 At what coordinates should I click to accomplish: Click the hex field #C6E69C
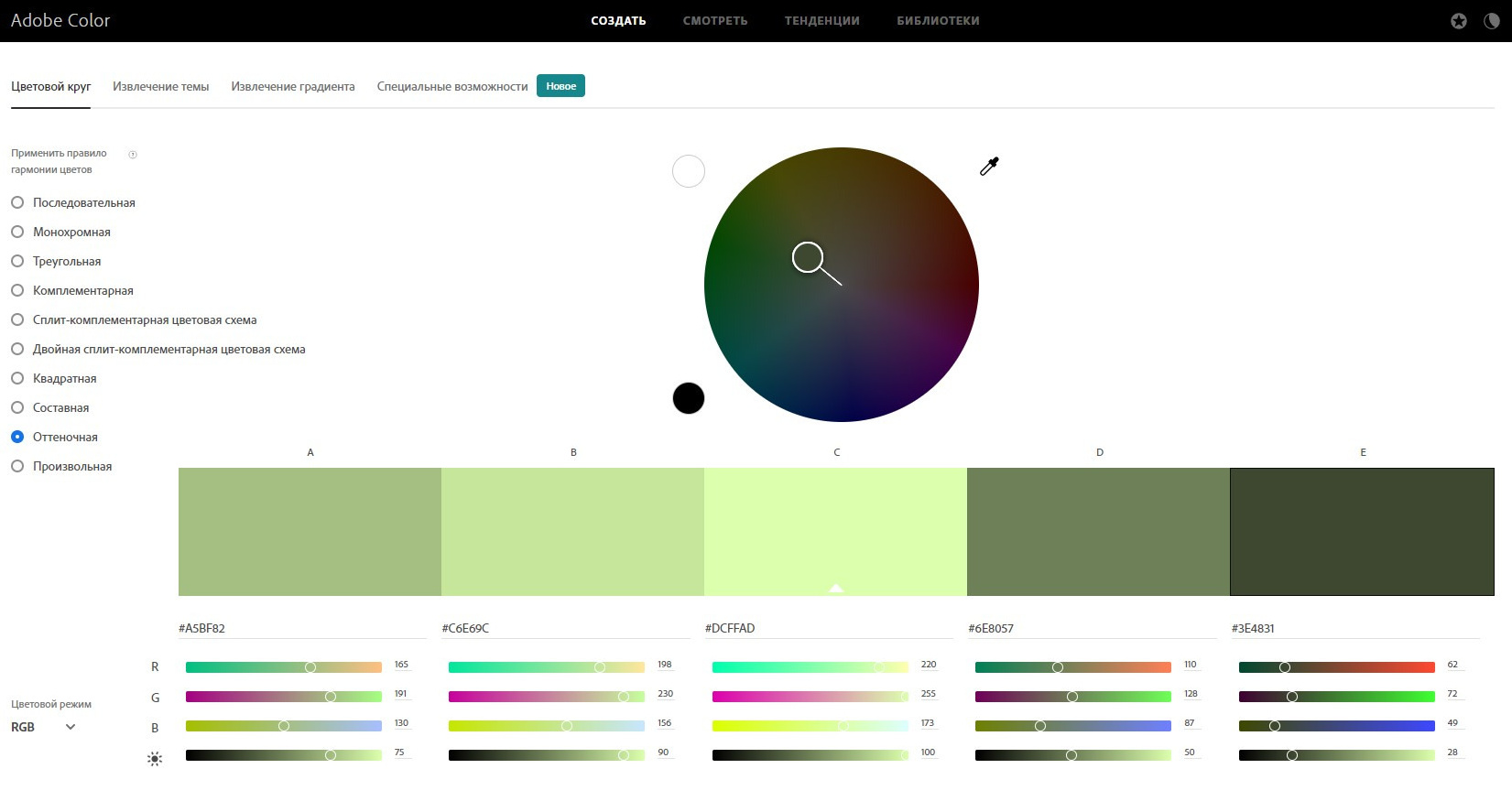coord(565,628)
